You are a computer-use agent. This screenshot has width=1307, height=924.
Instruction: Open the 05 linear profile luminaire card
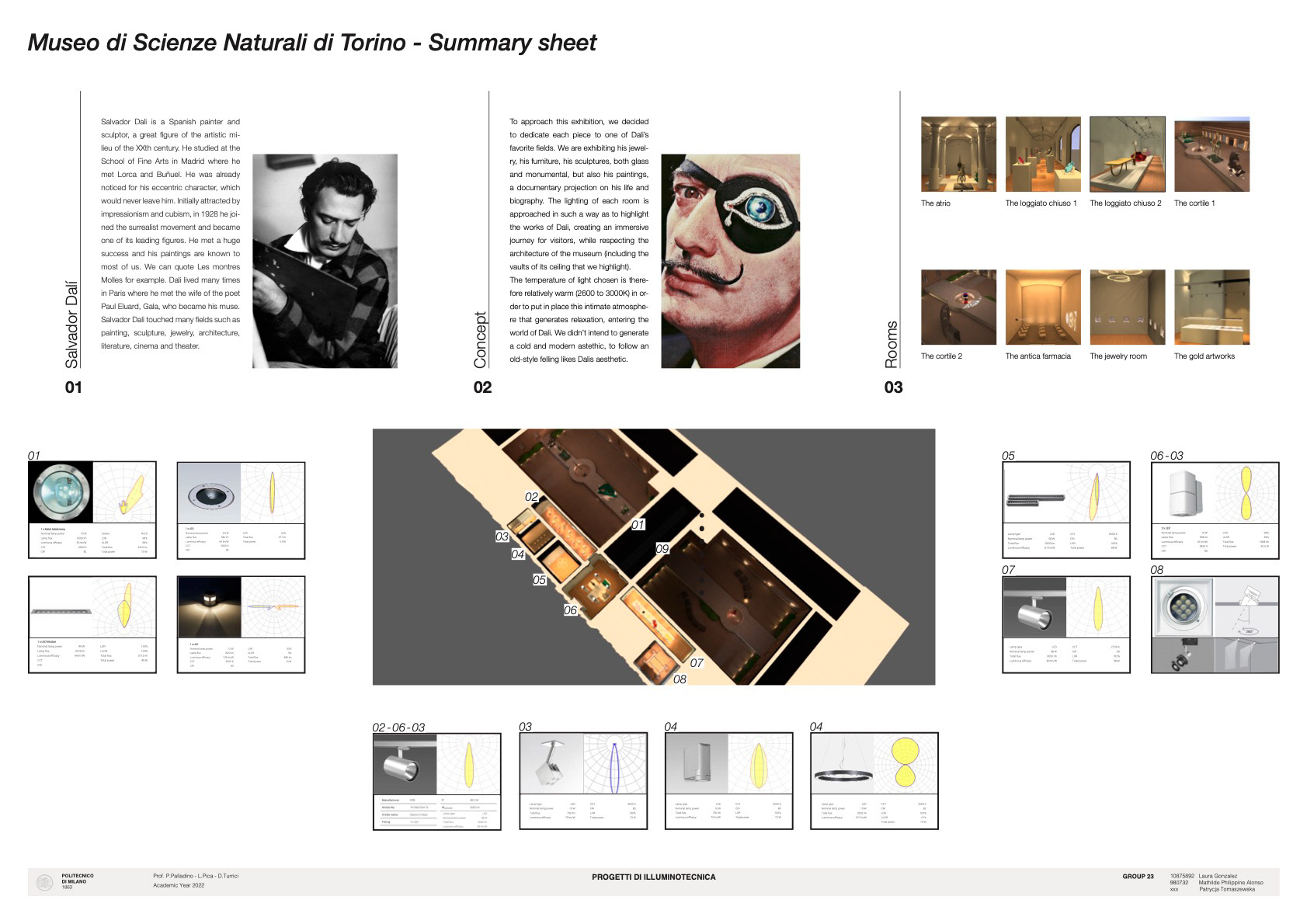(x=1066, y=510)
